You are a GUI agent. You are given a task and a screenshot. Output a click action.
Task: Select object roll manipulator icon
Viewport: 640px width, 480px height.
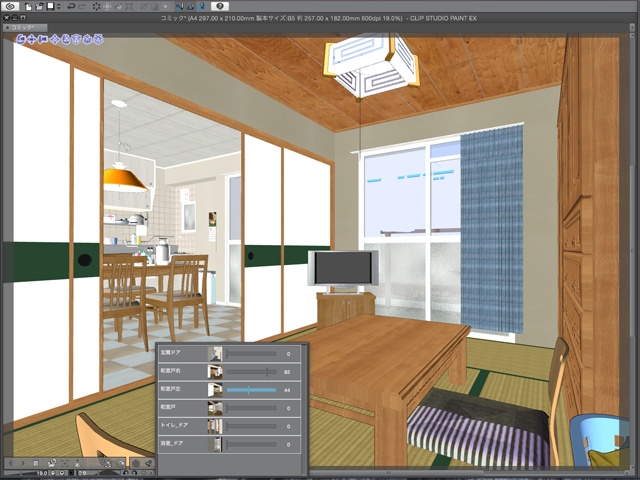pyautogui.click(x=87, y=40)
